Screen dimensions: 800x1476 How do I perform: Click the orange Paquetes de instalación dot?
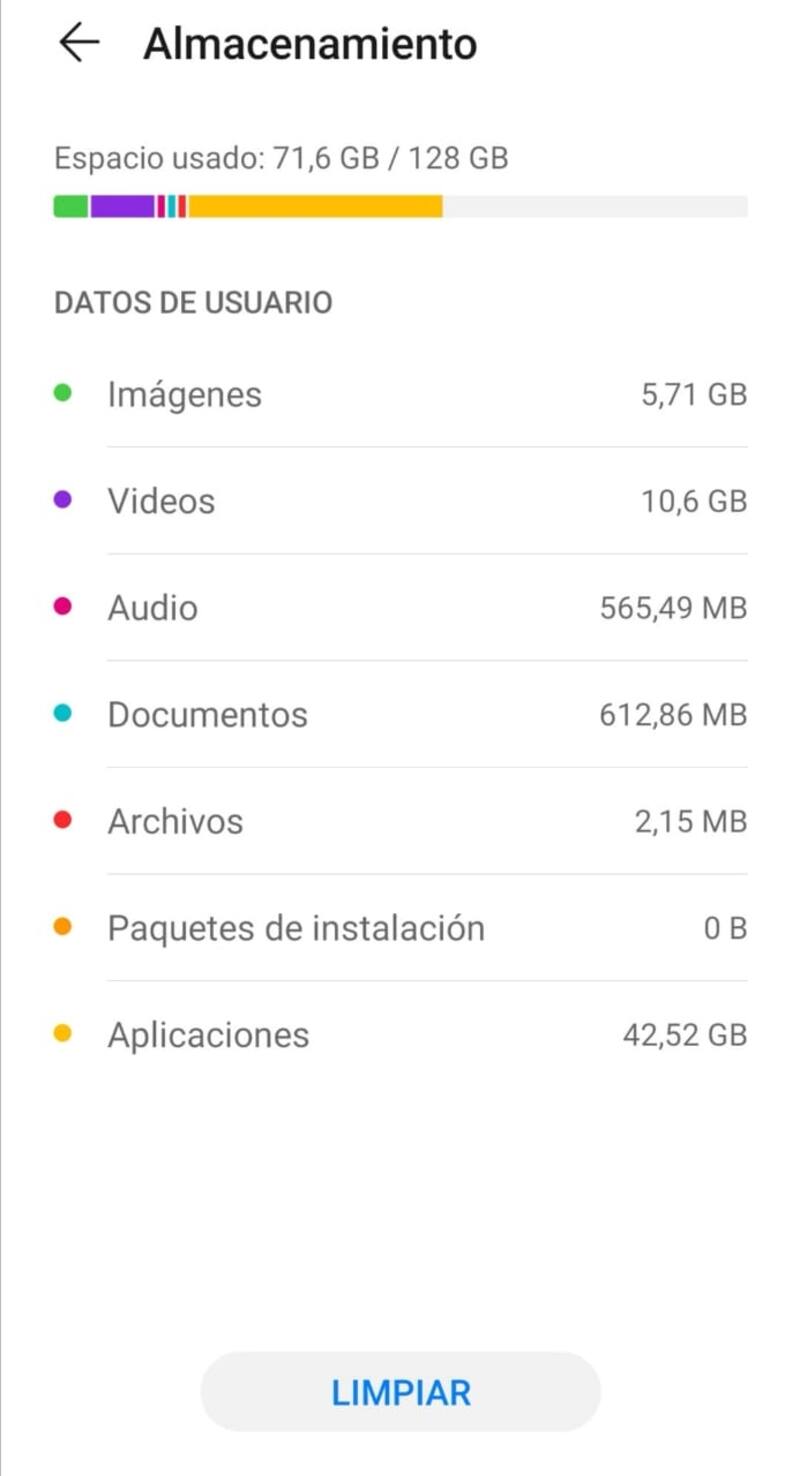coord(62,928)
